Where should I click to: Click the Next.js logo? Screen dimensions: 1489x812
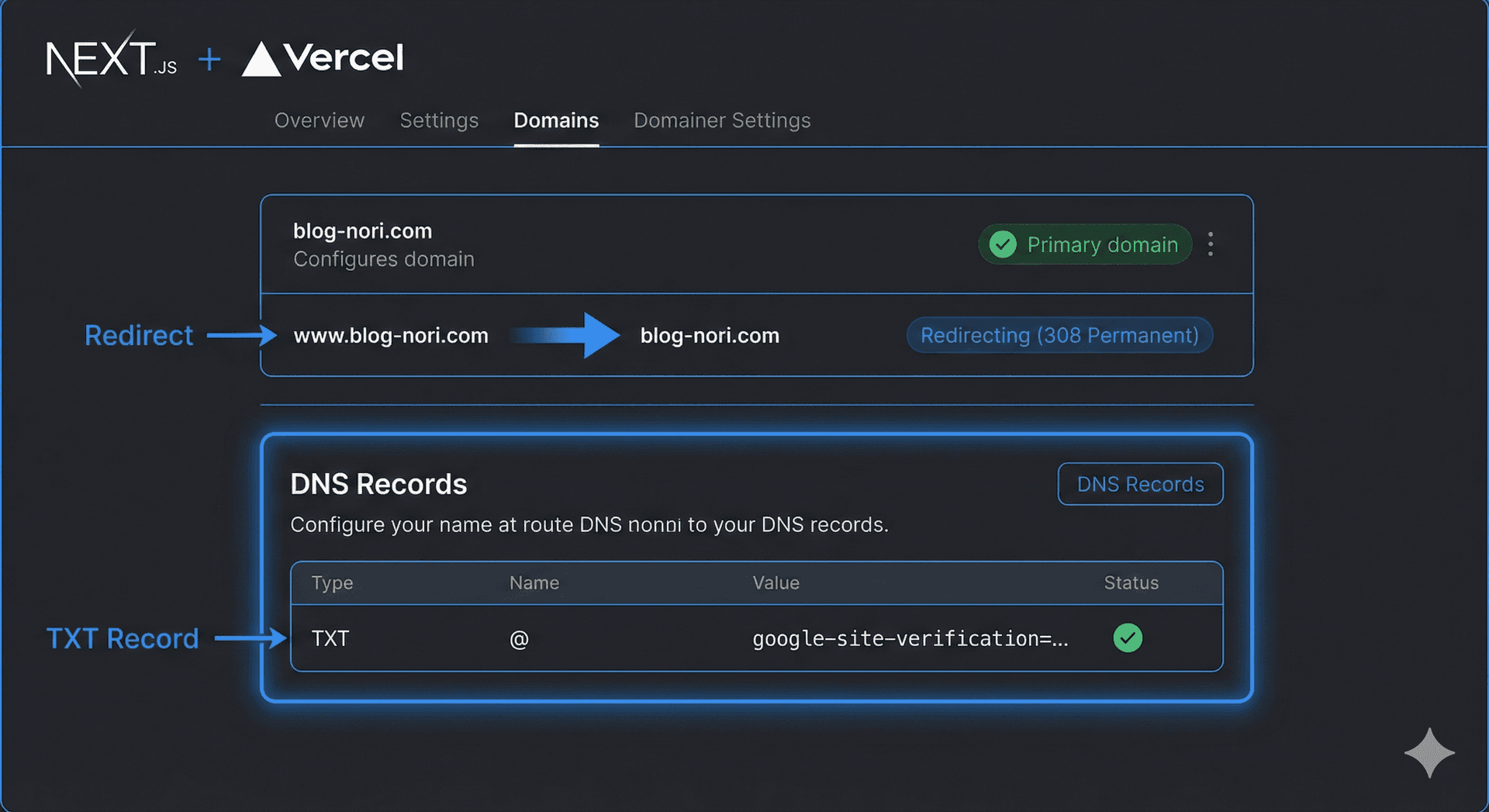(x=111, y=59)
